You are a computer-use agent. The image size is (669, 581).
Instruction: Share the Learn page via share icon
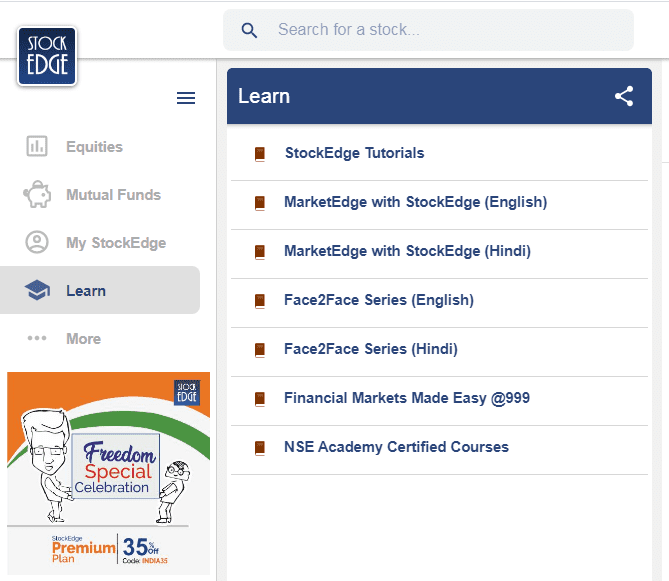click(624, 96)
